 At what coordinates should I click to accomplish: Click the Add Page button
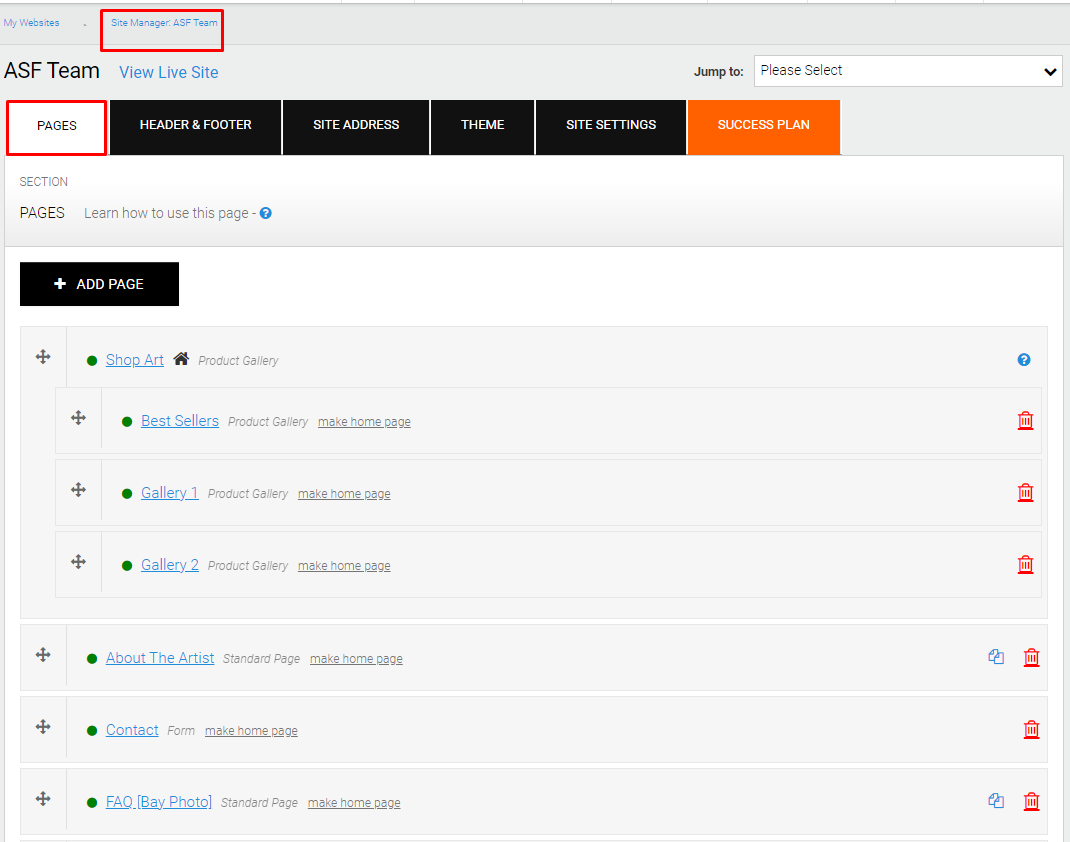(99, 284)
